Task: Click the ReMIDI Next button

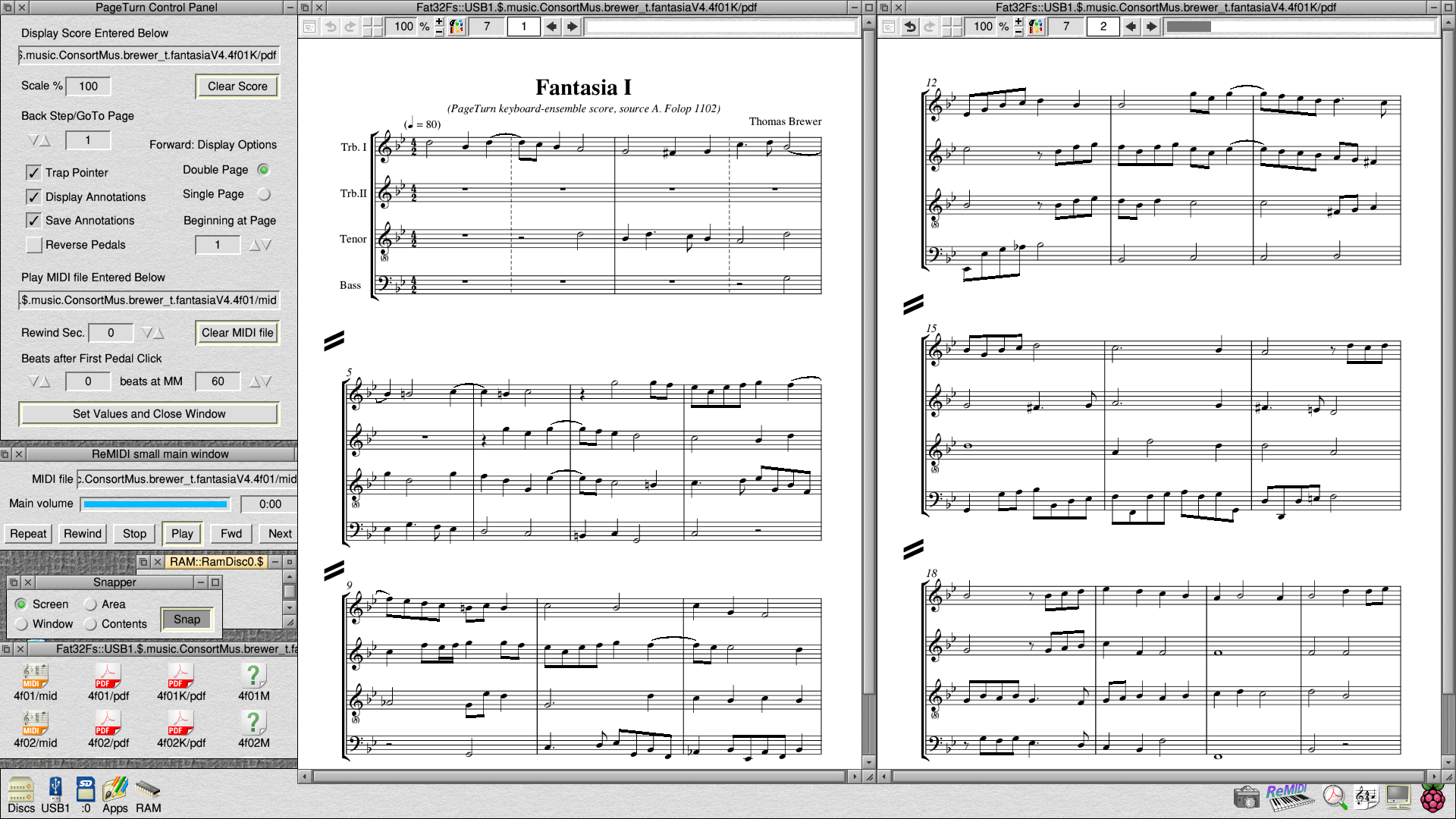Action: click(x=280, y=534)
